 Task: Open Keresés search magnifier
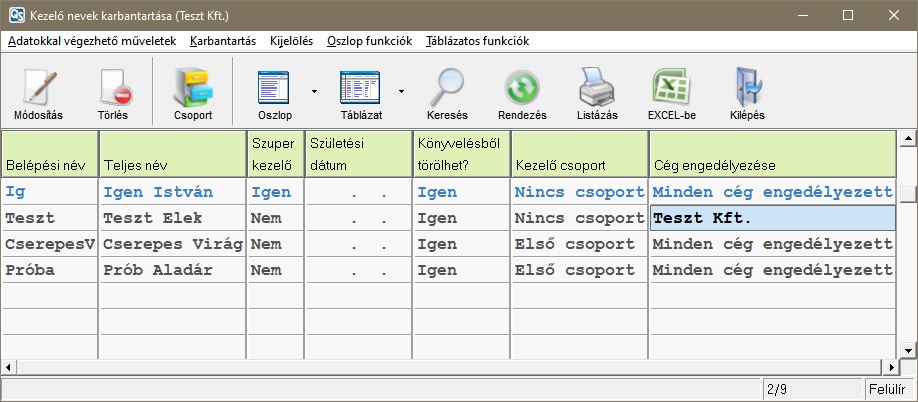(447, 88)
